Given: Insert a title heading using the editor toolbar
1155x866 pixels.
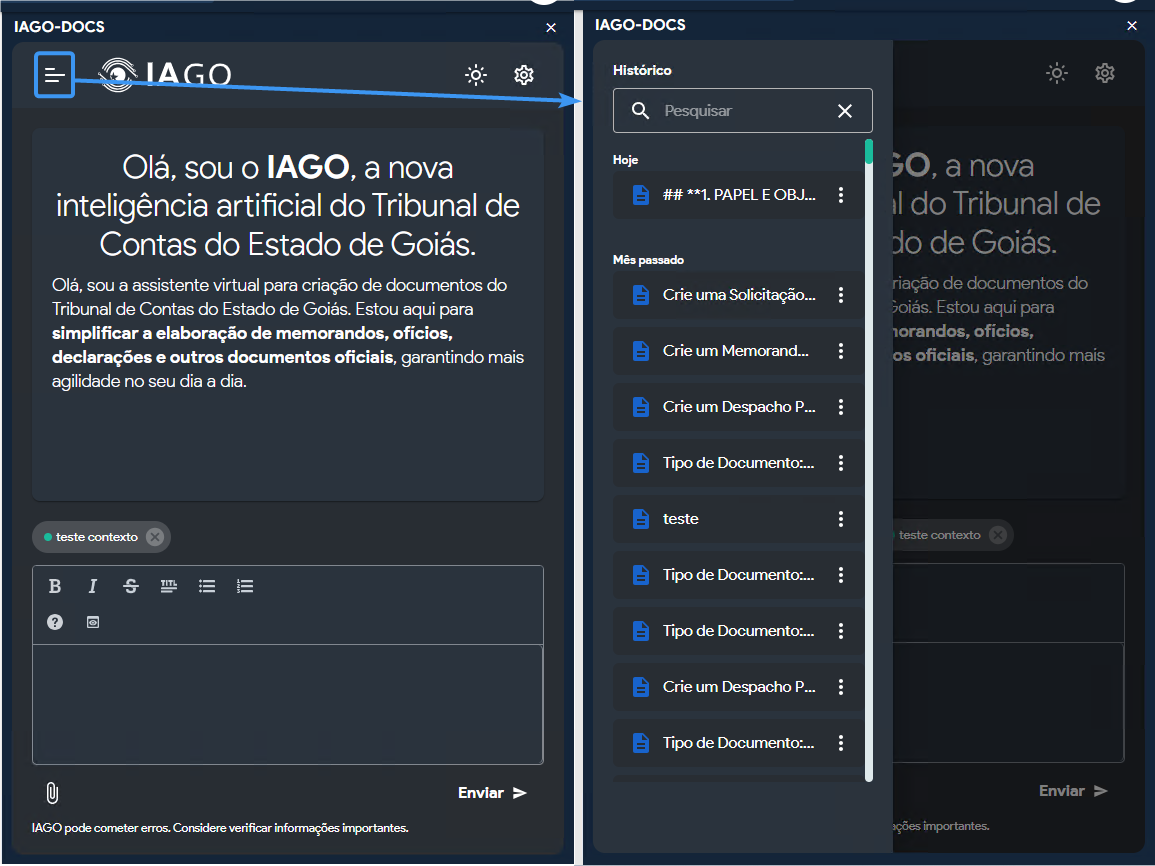Looking at the screenshot, I should coord(169,586).
